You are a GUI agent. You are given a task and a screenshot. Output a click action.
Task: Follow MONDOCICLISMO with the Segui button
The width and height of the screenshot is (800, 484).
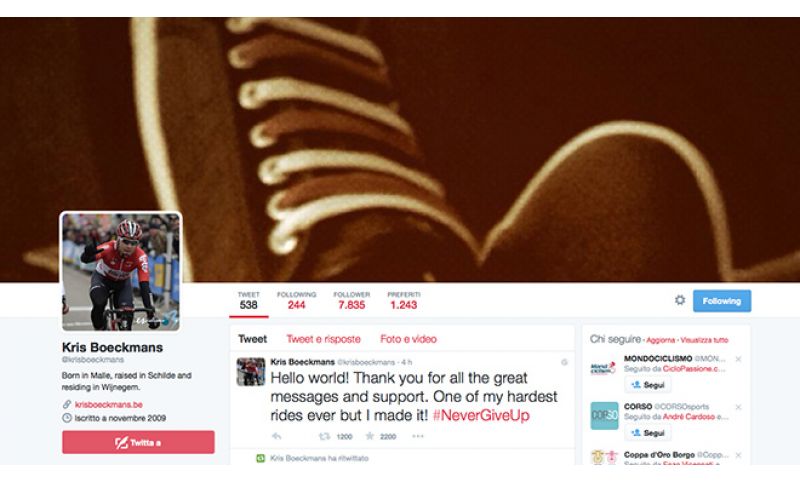point(647,385)
